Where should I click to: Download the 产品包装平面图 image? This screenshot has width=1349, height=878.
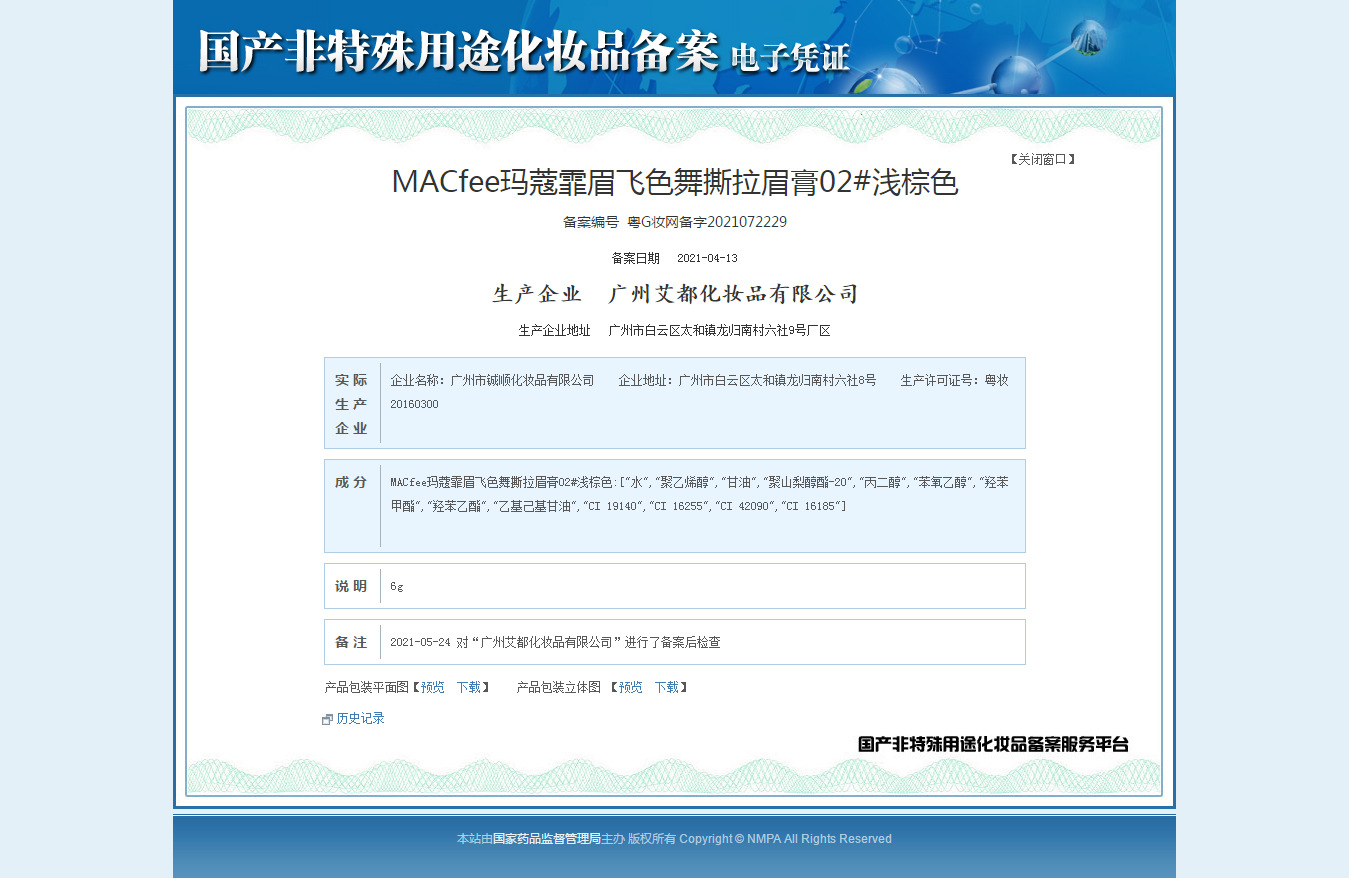coord(468,687)
